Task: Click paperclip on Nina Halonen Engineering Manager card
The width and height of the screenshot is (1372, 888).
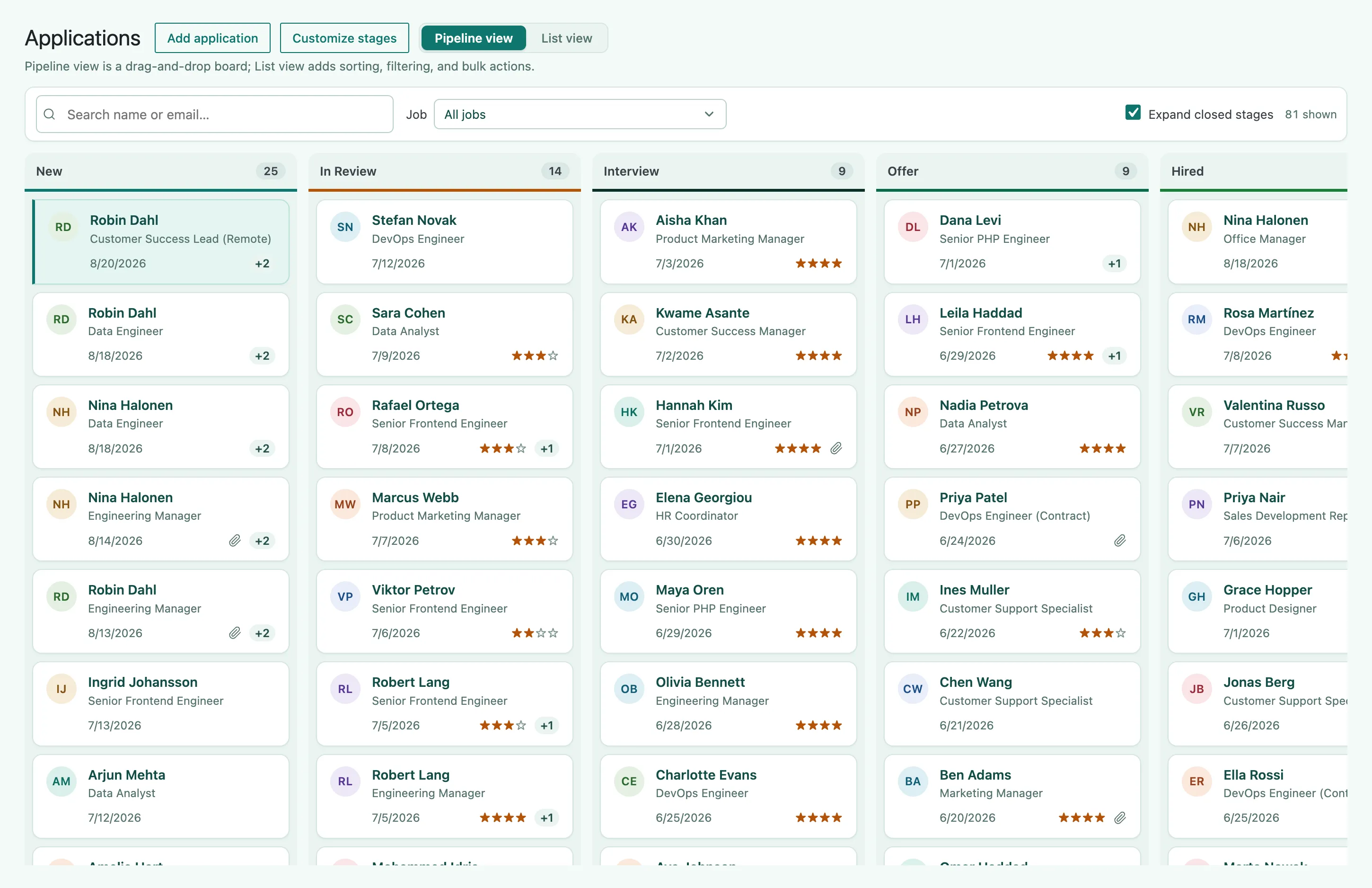Action: pos(235,540)
